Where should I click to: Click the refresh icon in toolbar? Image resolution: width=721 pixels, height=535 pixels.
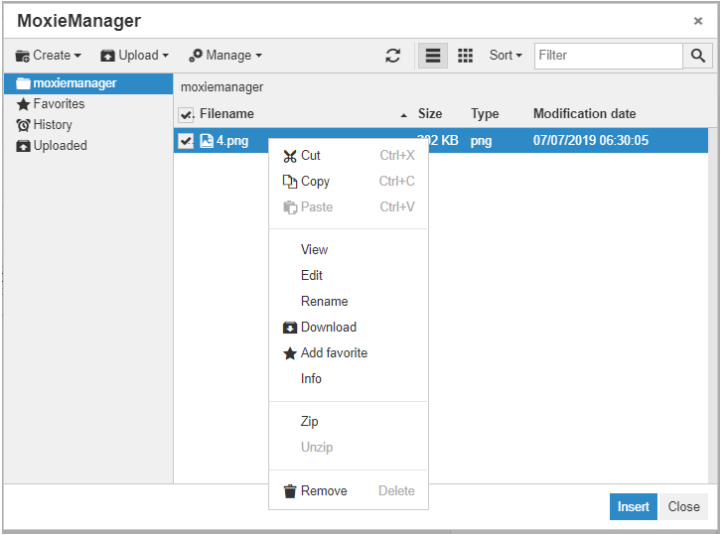393,56
